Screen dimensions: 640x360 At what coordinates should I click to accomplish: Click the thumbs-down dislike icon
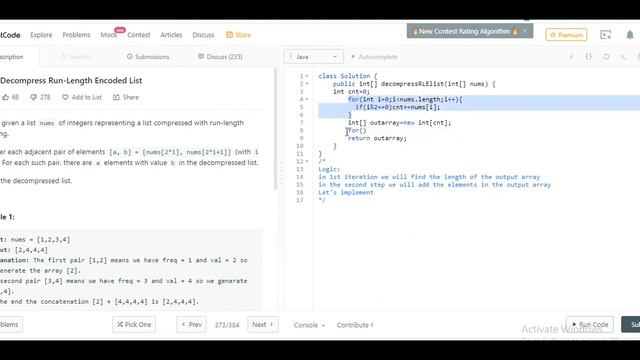[33, 97]
